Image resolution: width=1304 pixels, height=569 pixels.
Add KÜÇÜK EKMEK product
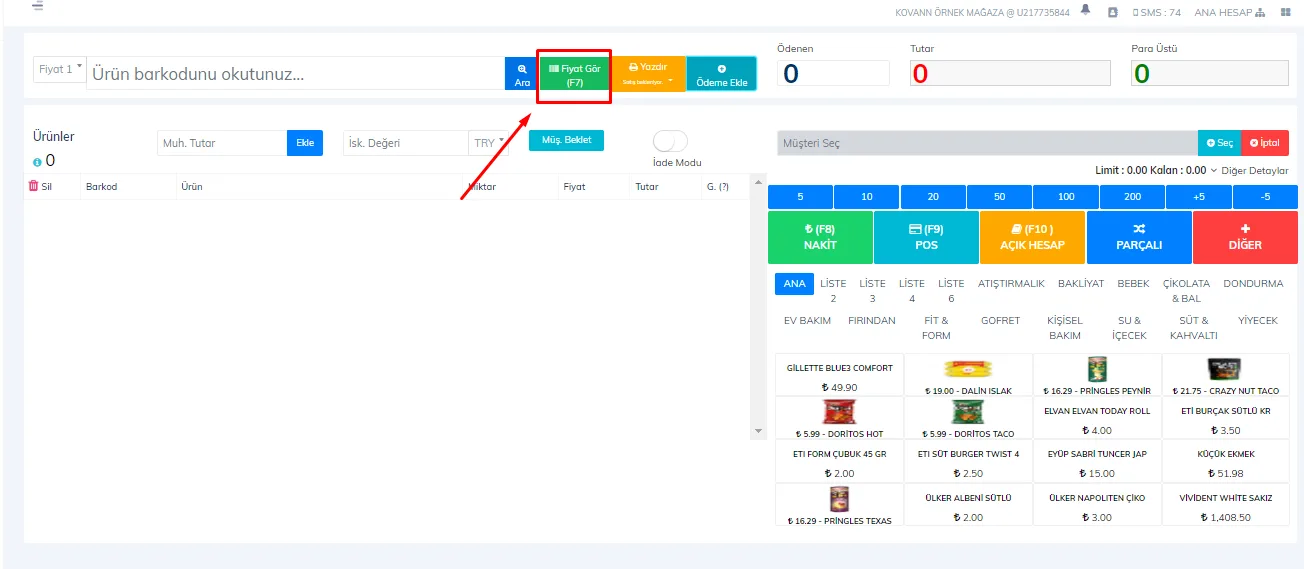(x=1225, y=462)
